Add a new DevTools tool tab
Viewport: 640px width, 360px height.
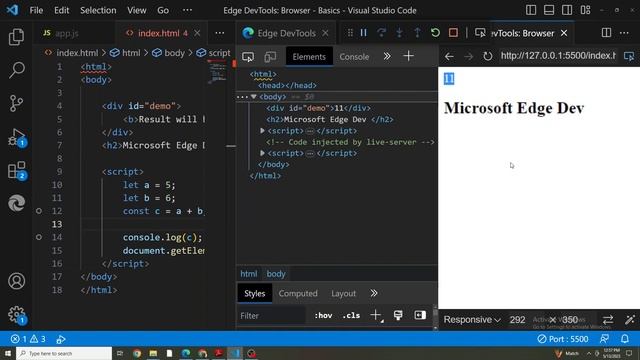click(409, 56)
